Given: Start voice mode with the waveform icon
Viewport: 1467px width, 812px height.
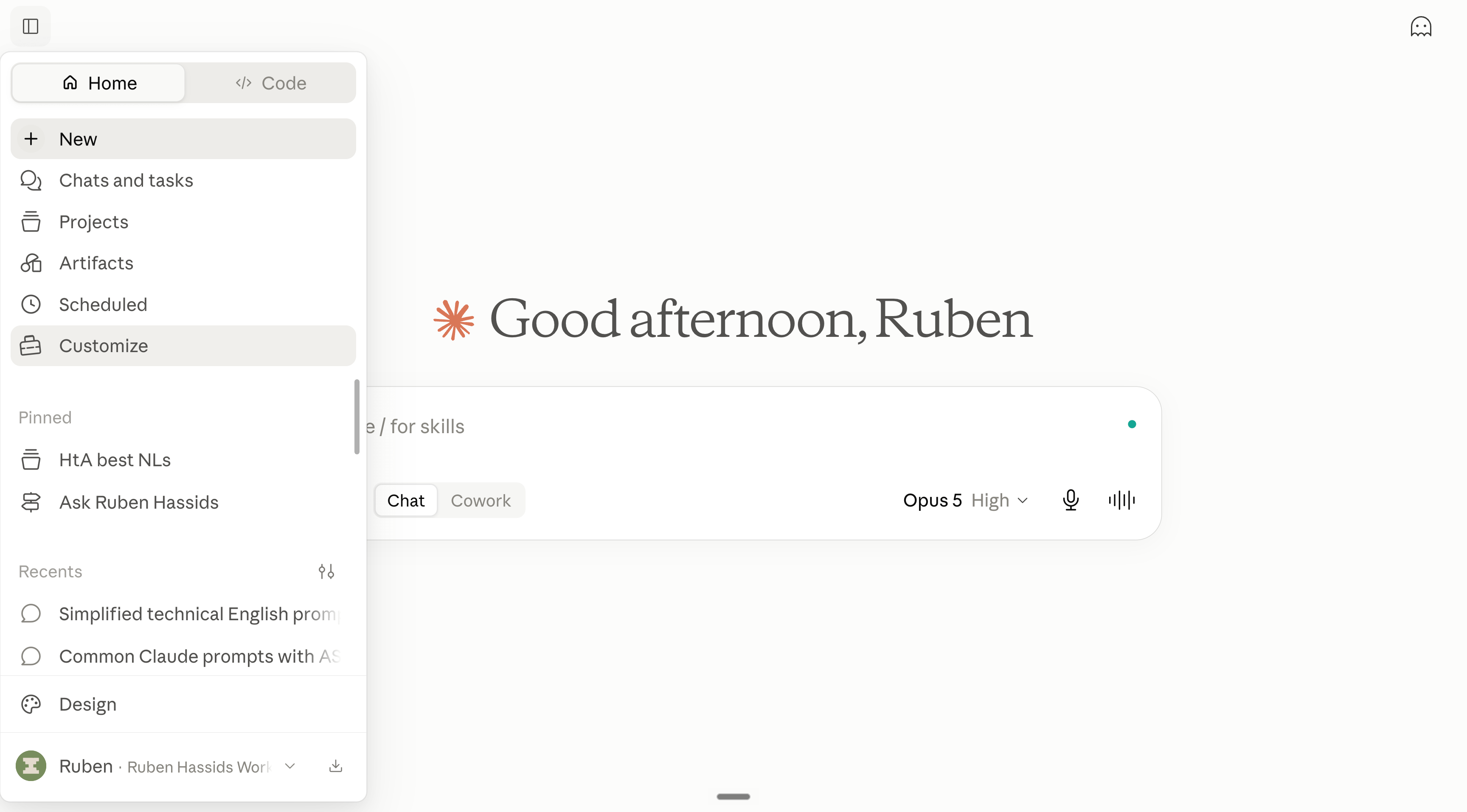Looking at the screenshot, I should 1121,501.
